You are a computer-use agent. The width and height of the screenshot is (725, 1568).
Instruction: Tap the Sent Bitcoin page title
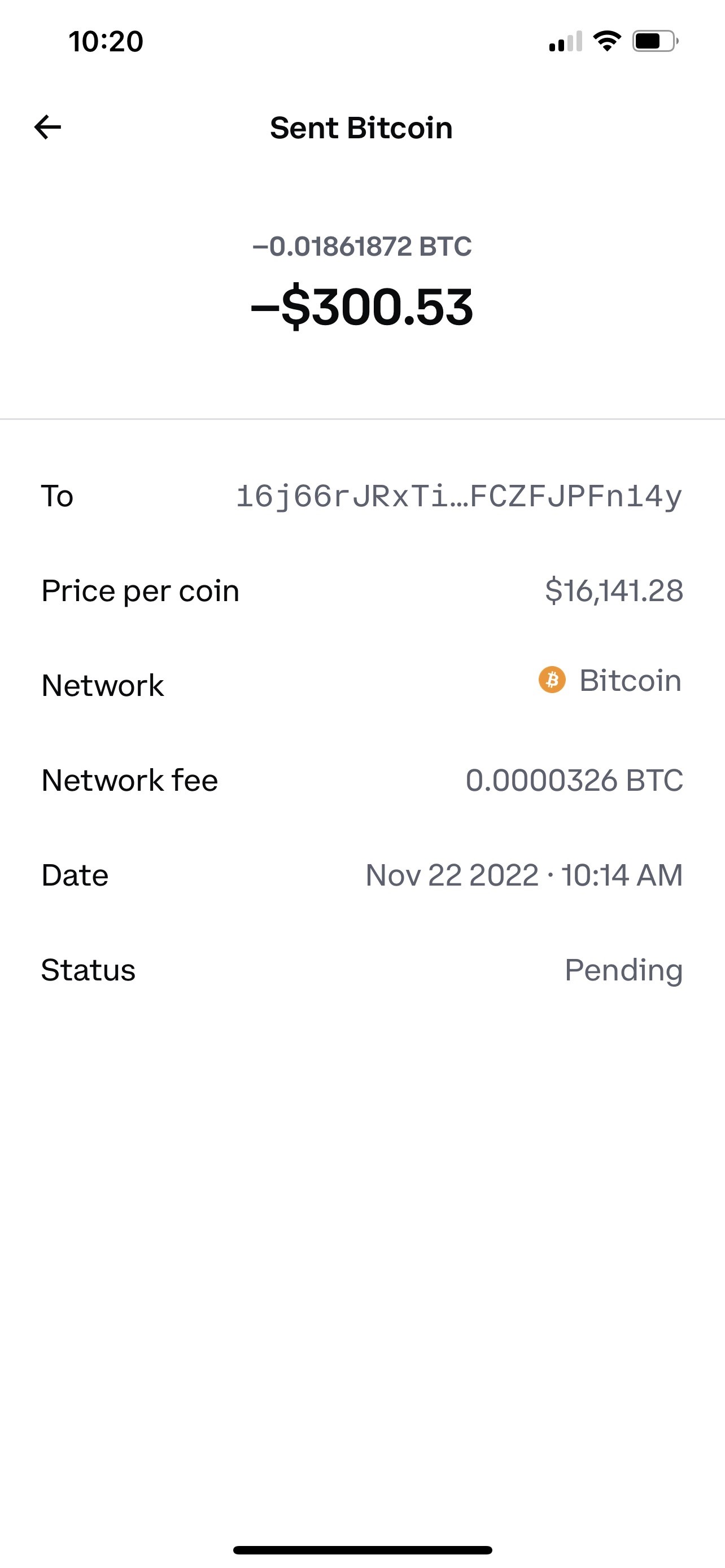tap(361, 128)
